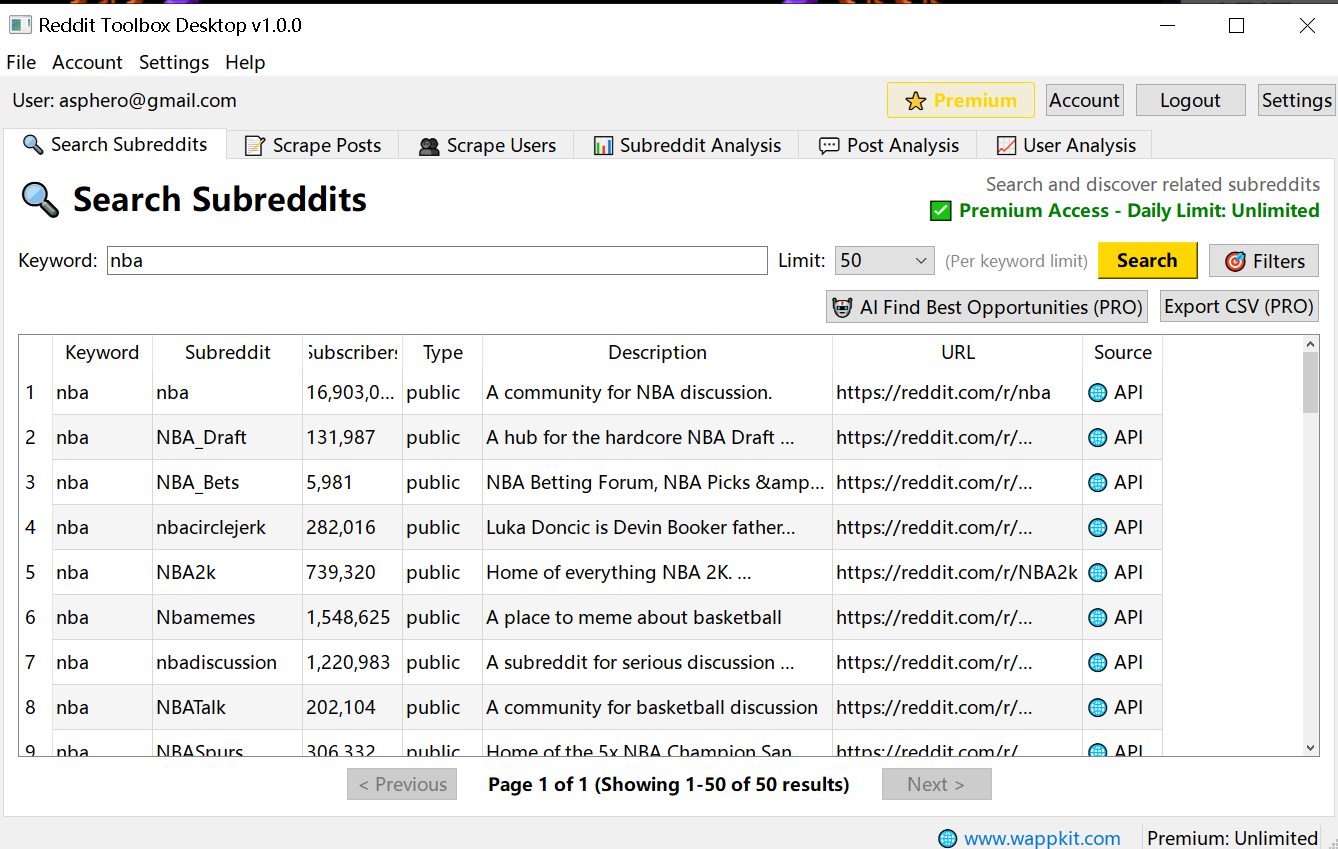
Task: Click the vertical scrollbar down arrow
Action: point(1310,747)
